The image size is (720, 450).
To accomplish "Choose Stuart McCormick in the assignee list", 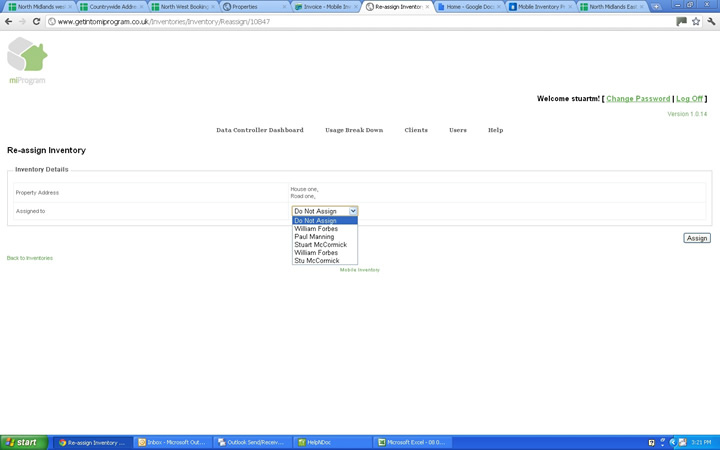I will [x=321, y=245].
